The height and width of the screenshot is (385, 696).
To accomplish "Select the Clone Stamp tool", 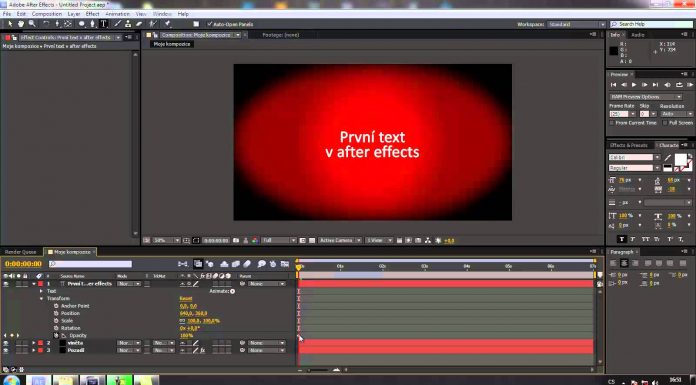I will (x=128, y=24).
